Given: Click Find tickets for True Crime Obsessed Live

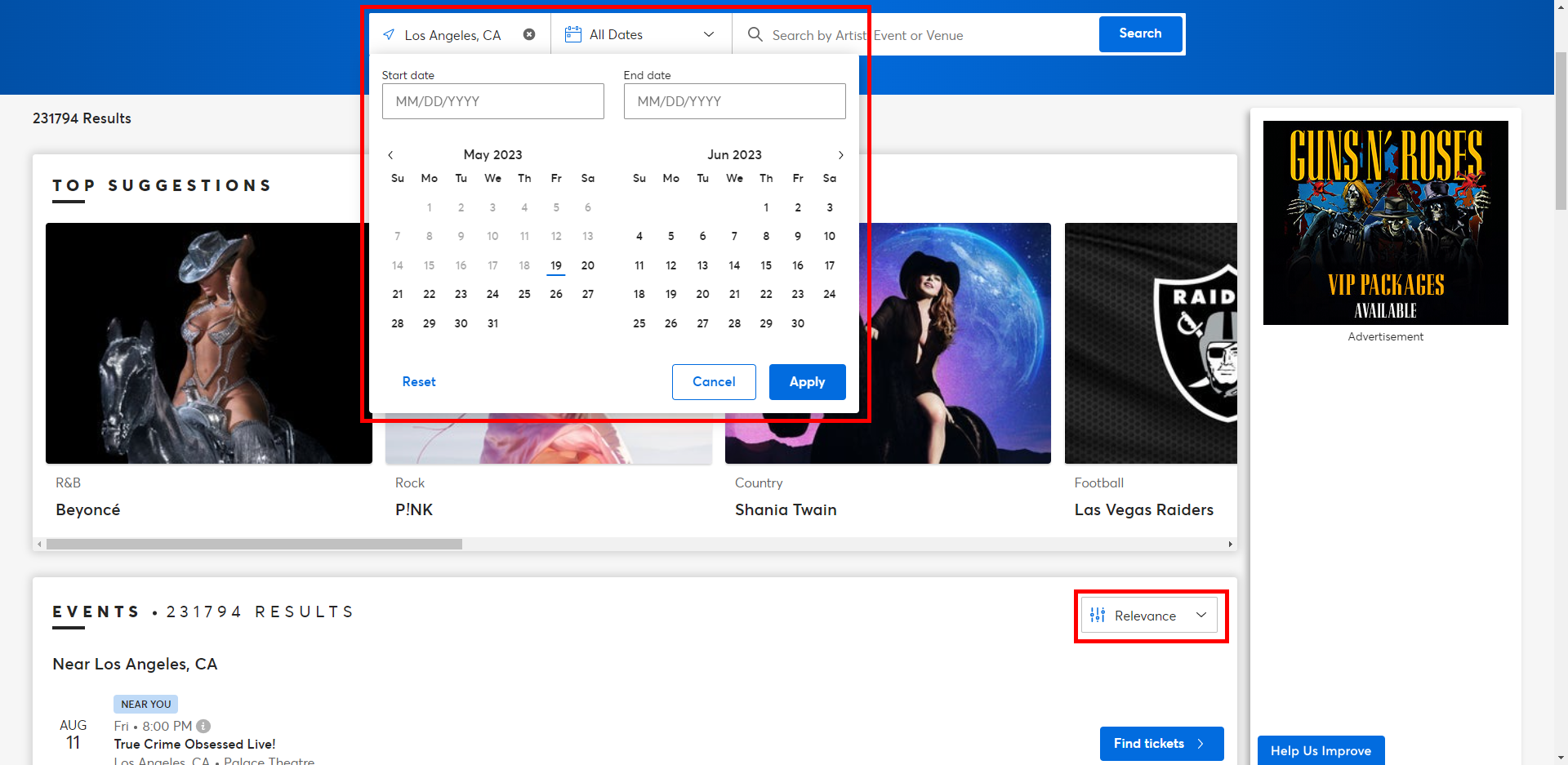Looking at the screenshot, I should 1161,743.
